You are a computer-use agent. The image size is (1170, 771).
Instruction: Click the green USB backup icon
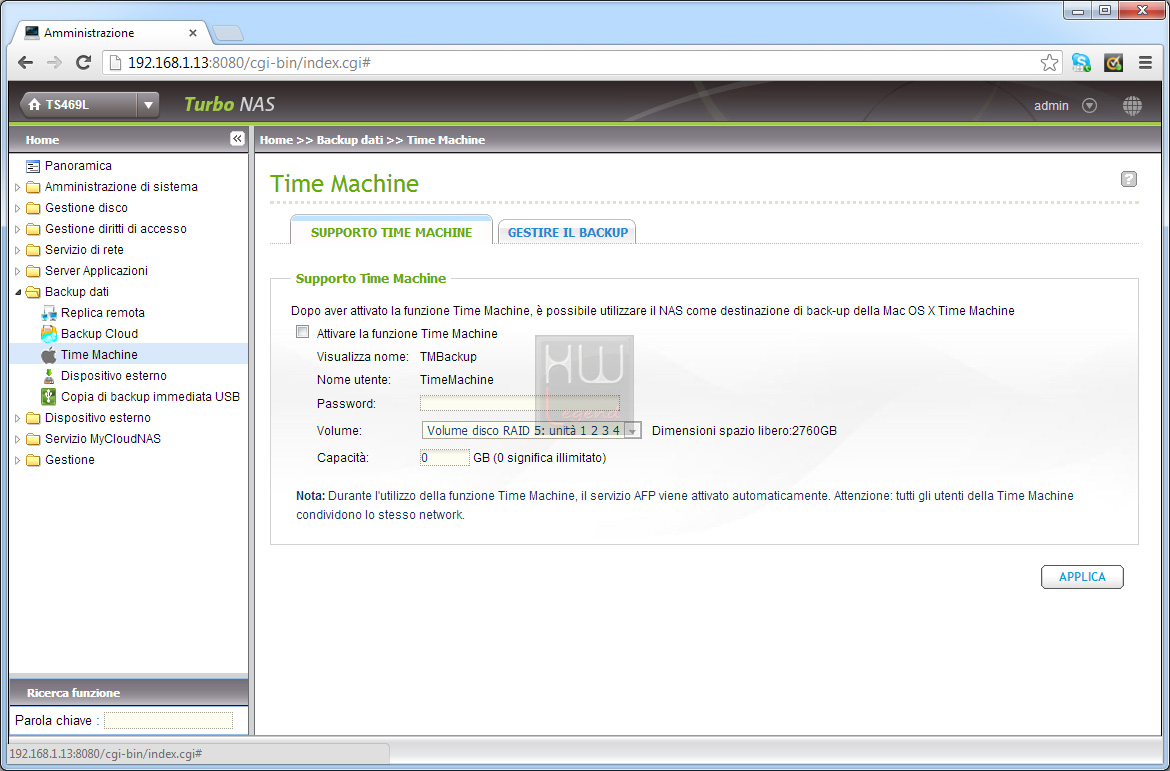49,396
